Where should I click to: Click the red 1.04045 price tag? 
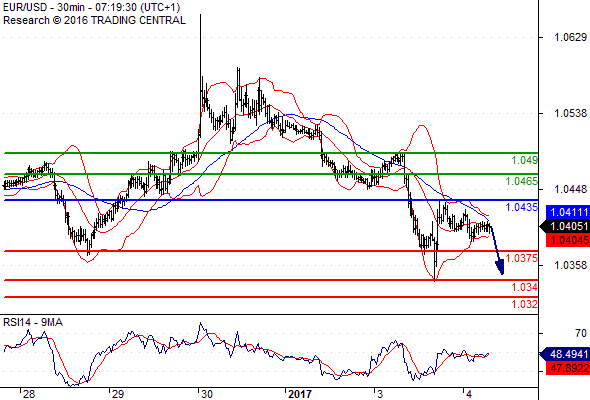[x=567, y=240]
